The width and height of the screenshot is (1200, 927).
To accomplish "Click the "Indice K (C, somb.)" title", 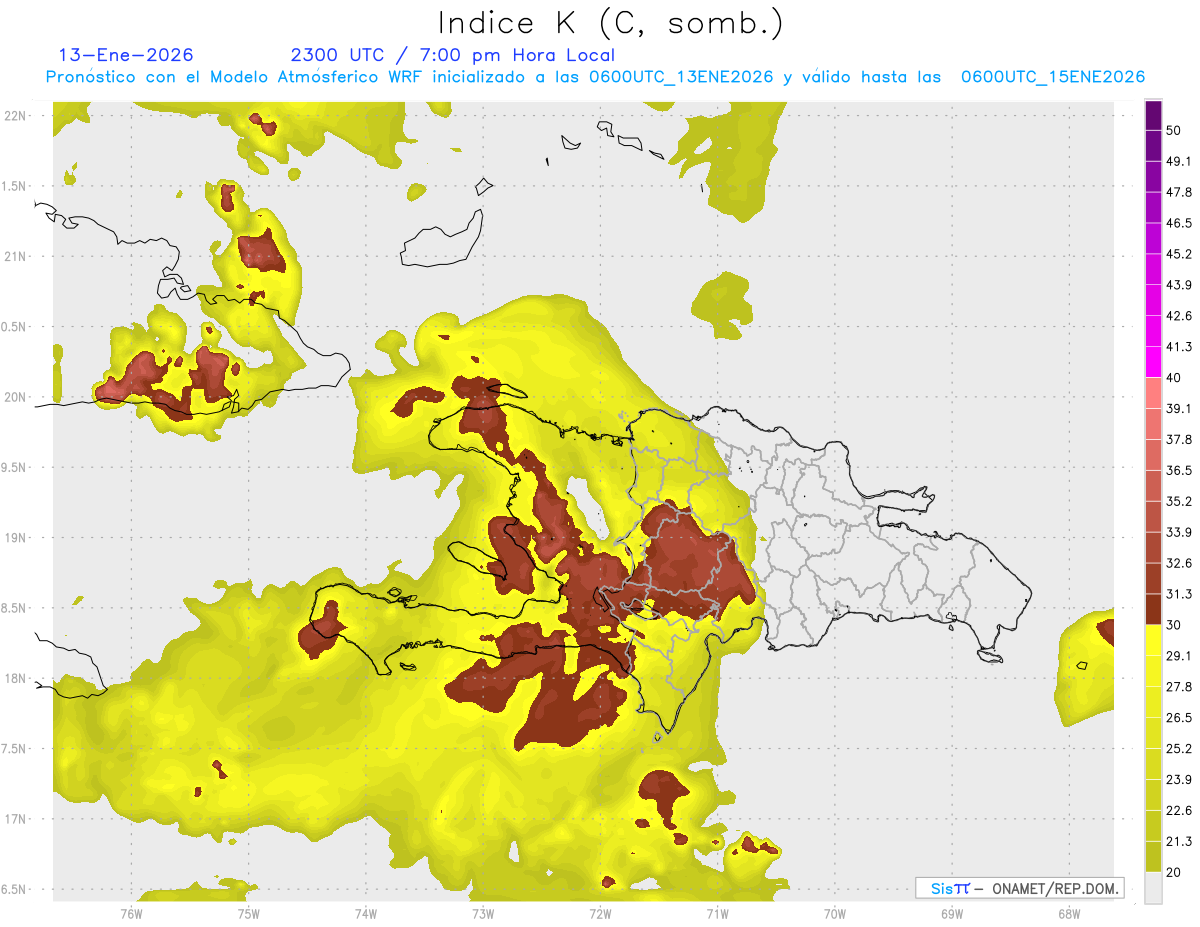I will click(610, 23).
